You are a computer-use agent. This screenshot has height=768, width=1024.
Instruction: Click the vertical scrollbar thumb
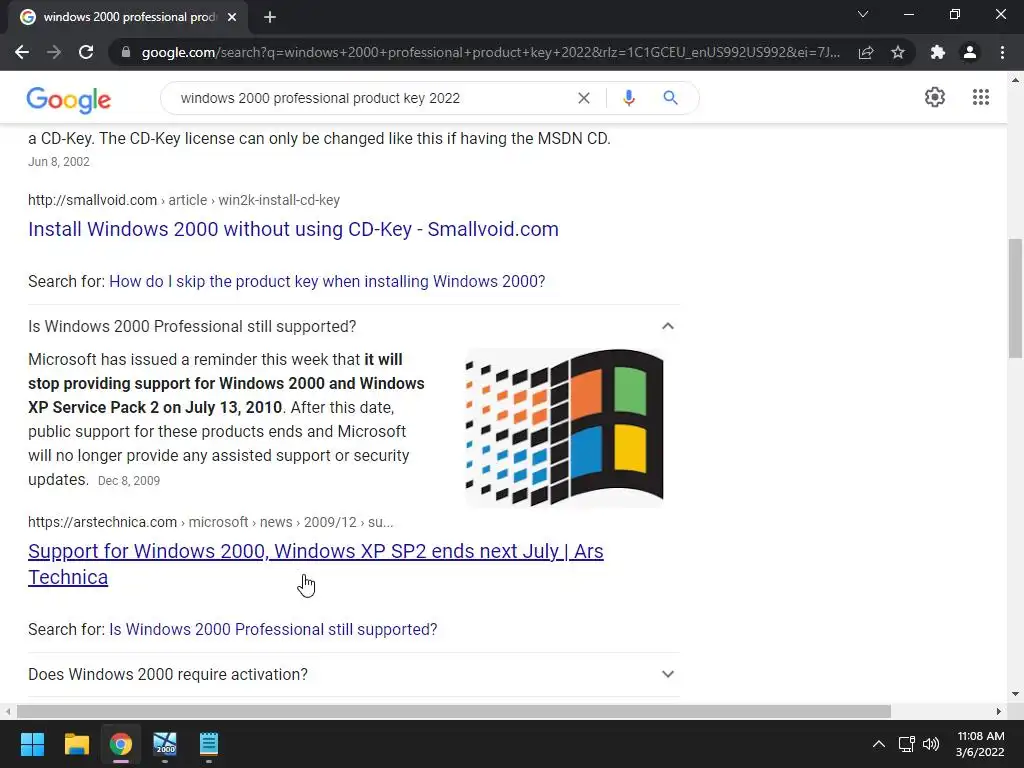(1015, 298)
